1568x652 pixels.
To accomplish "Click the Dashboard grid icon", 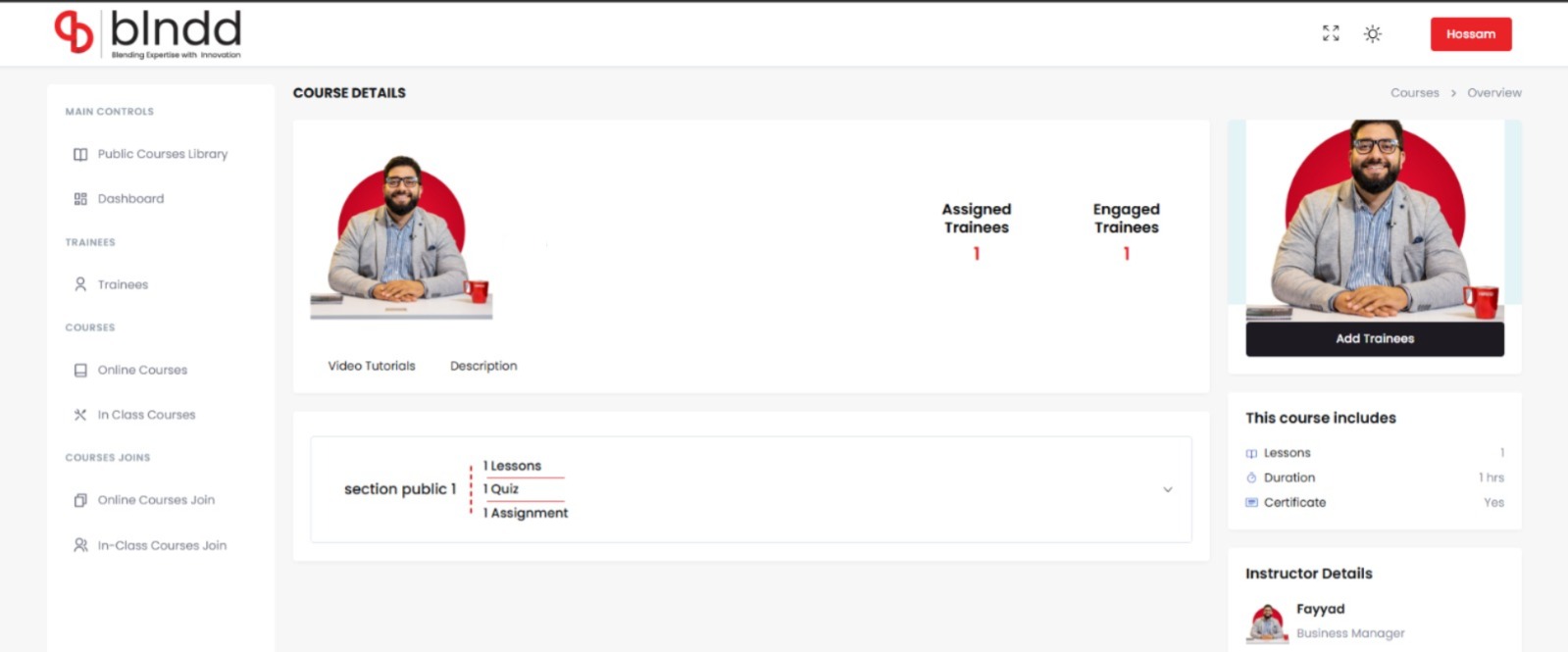I will coord(80,199).
